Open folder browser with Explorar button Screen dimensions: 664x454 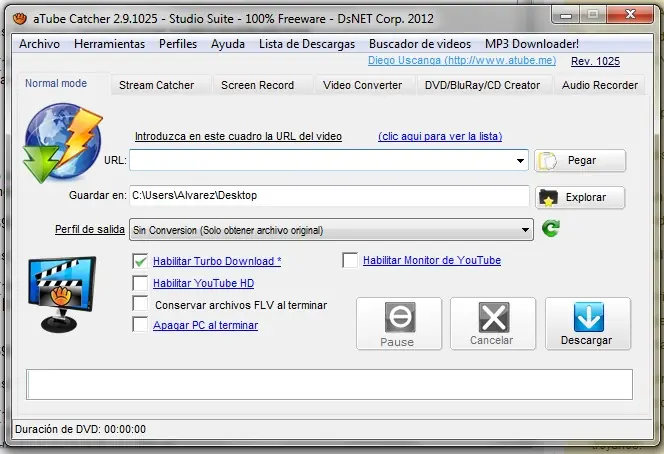point(580,197)
